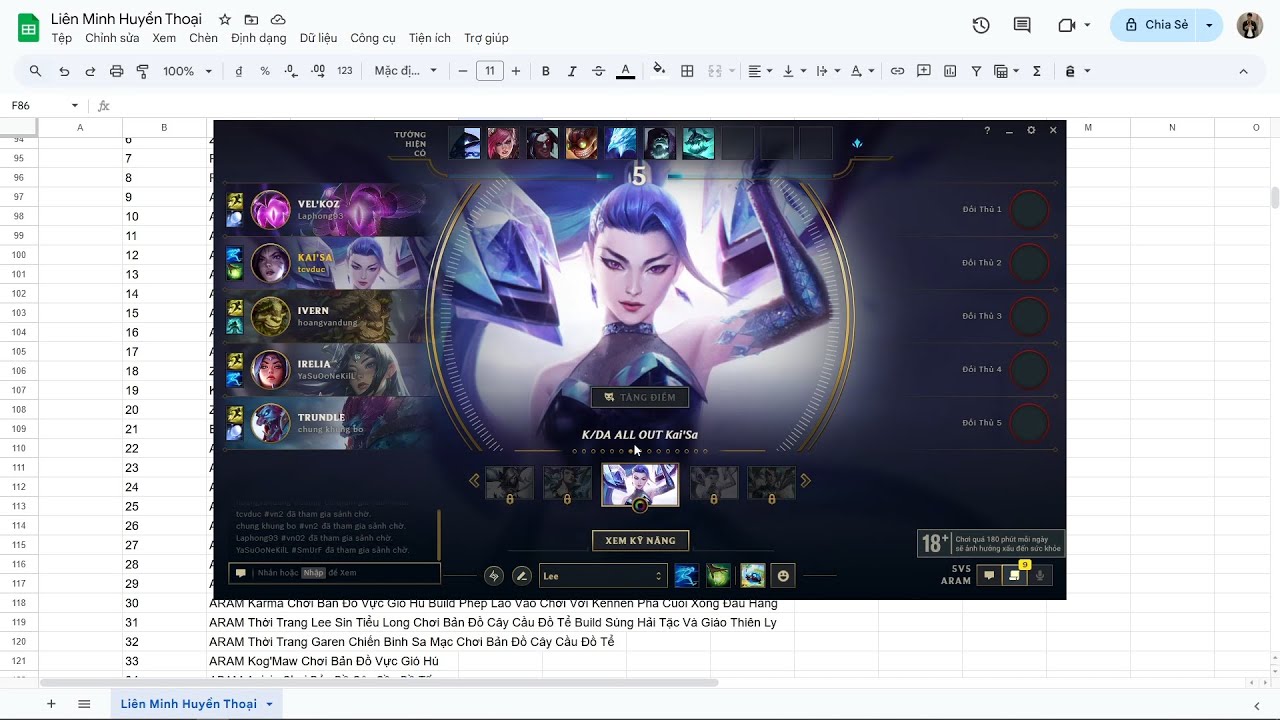Screen dimensions: 1280x720
Task: Open the Định dạng menu
Action: (258, 38)
